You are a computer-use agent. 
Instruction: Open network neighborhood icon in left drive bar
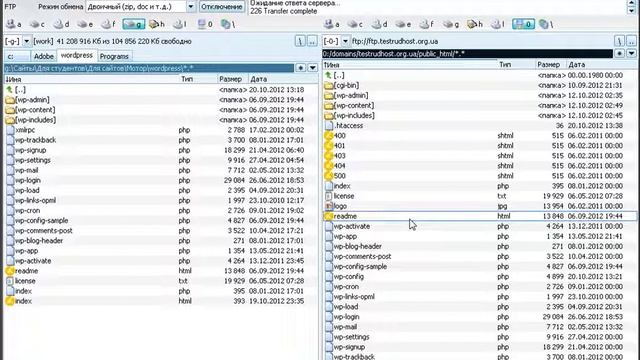point(228,24)
